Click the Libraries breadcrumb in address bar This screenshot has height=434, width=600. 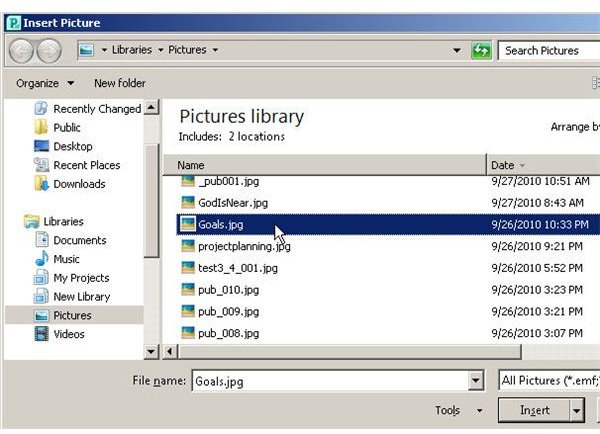[x=132, y=50]
